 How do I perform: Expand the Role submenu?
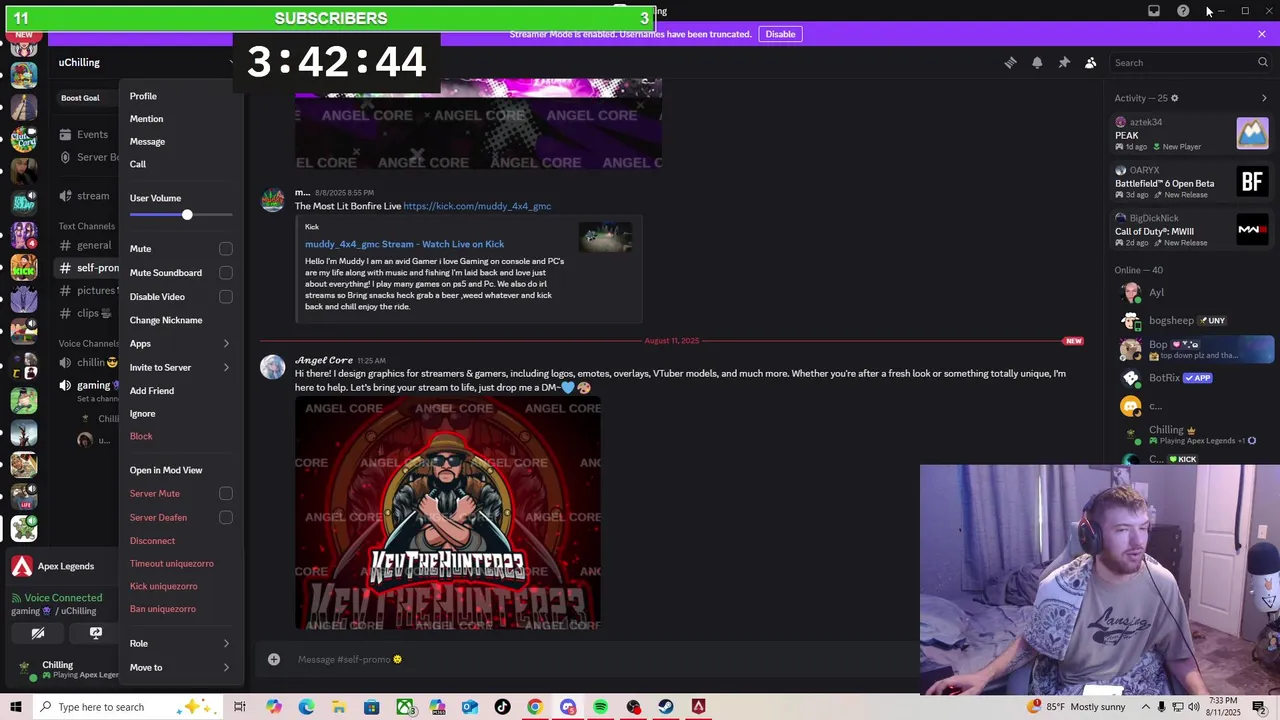pyautogui.click(x=181, y=644)
